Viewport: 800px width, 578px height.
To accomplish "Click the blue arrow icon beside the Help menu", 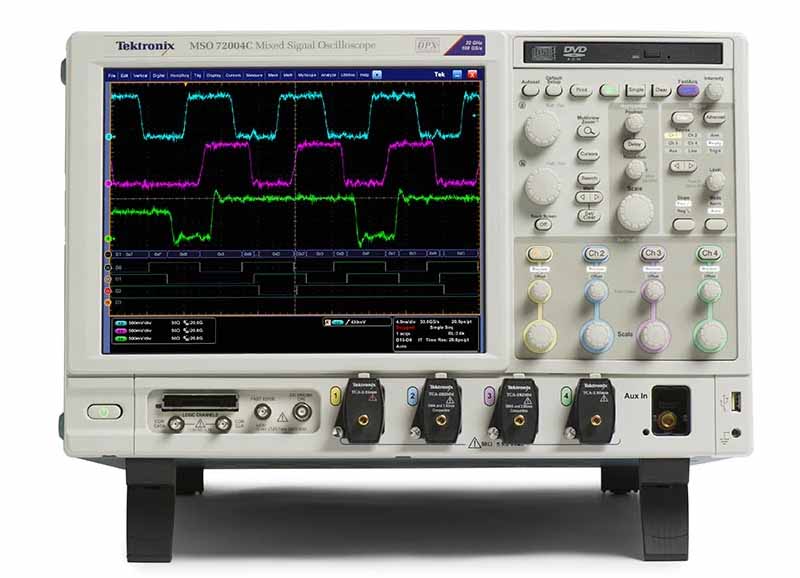I will click(x=377, y=73).
